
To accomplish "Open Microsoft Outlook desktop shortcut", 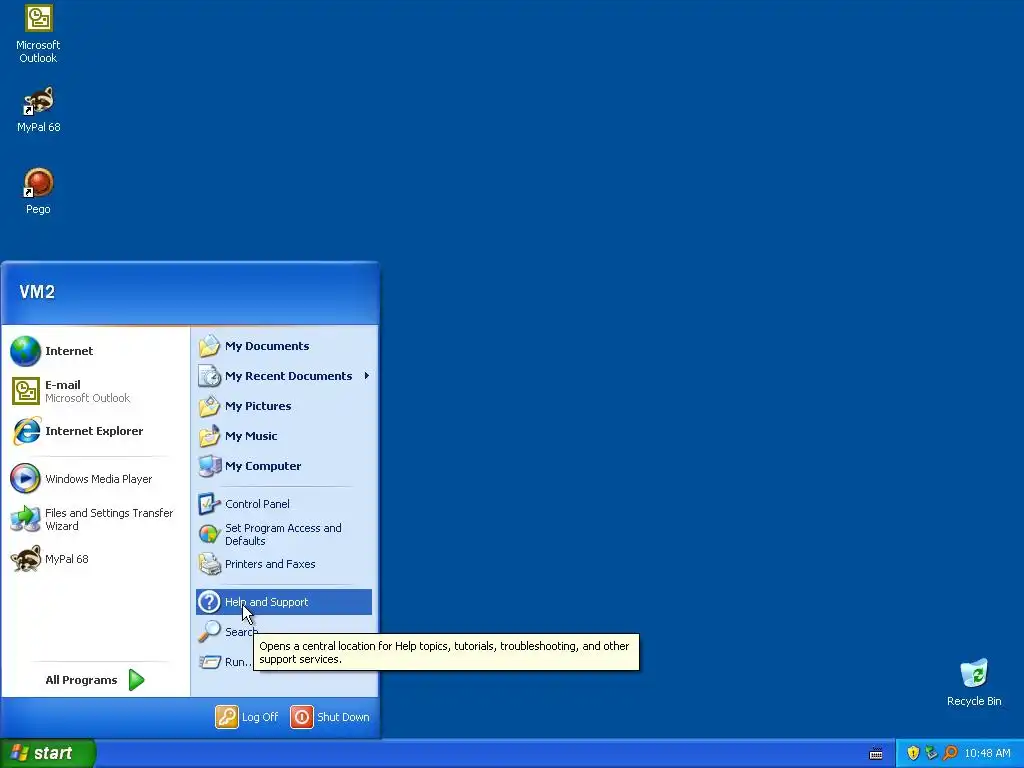I will [38, 33].
